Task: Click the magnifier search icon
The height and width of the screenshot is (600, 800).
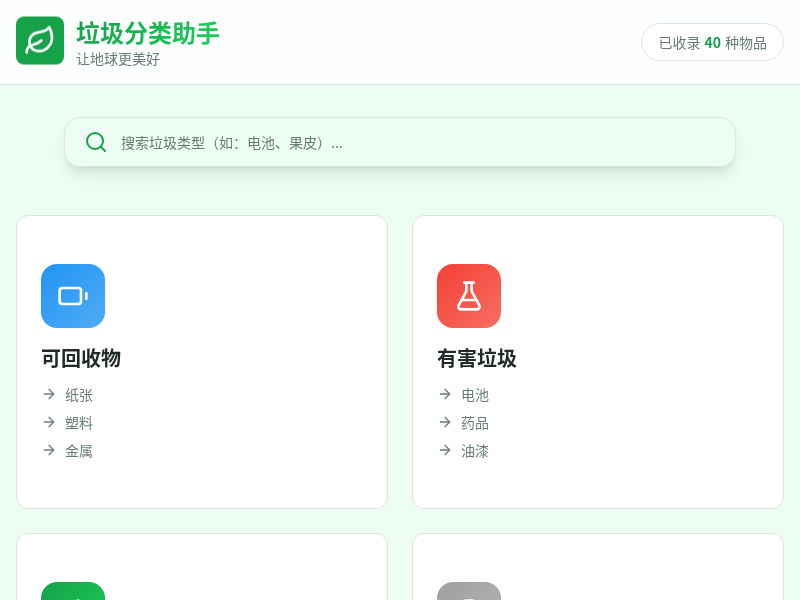Action: point(96,142)
